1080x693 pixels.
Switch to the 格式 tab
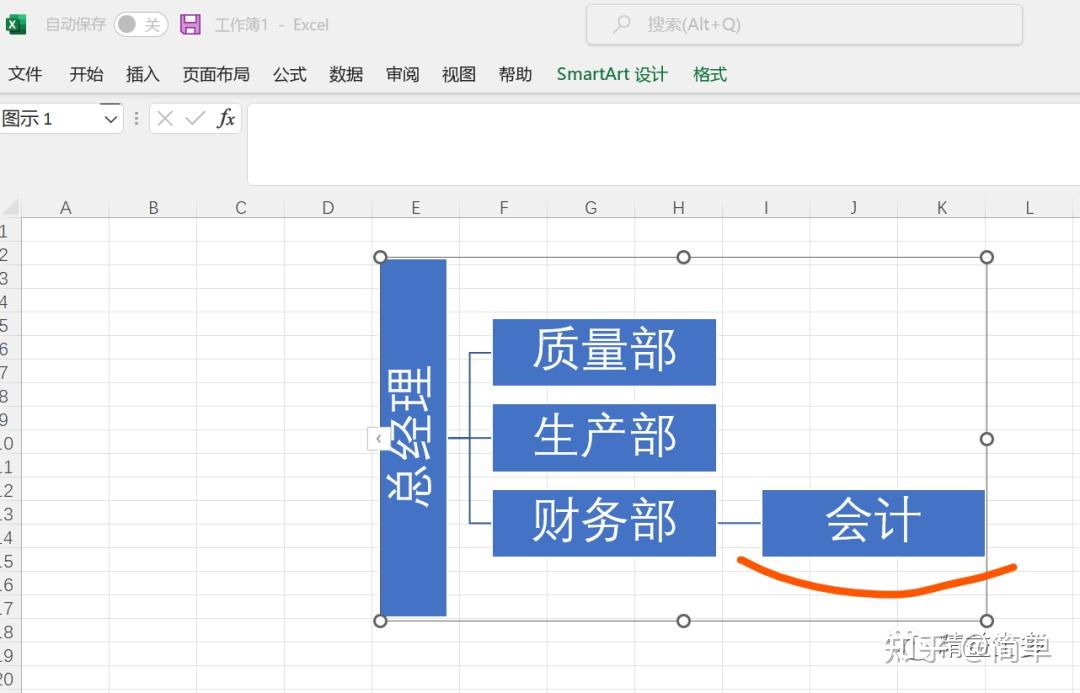click(709, 73)
